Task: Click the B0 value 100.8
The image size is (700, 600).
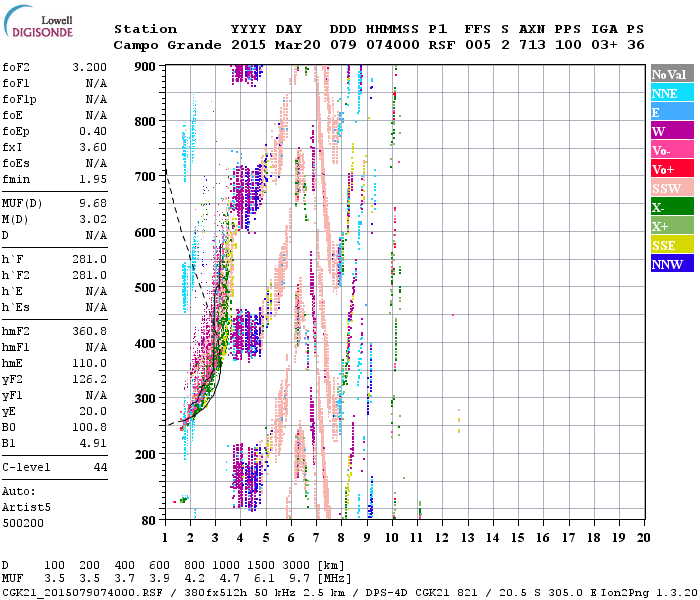Action: (89, 427)
